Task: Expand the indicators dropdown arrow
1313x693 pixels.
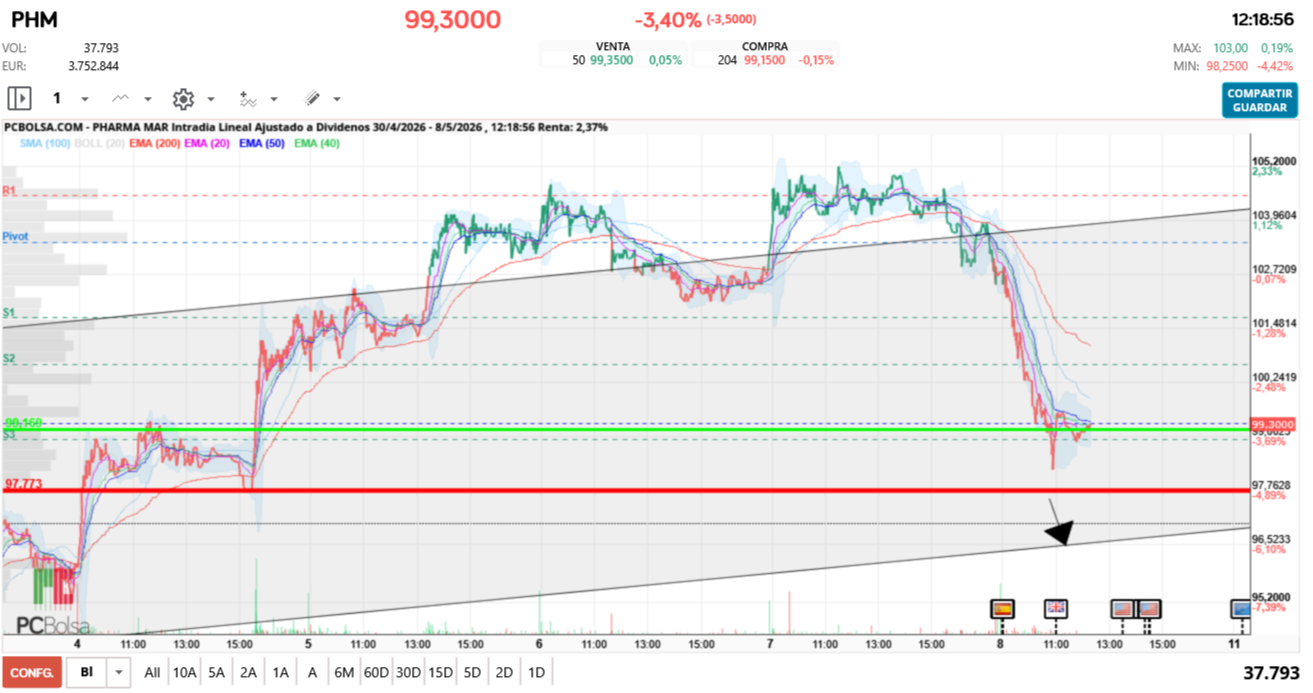Action: (274, 99)
